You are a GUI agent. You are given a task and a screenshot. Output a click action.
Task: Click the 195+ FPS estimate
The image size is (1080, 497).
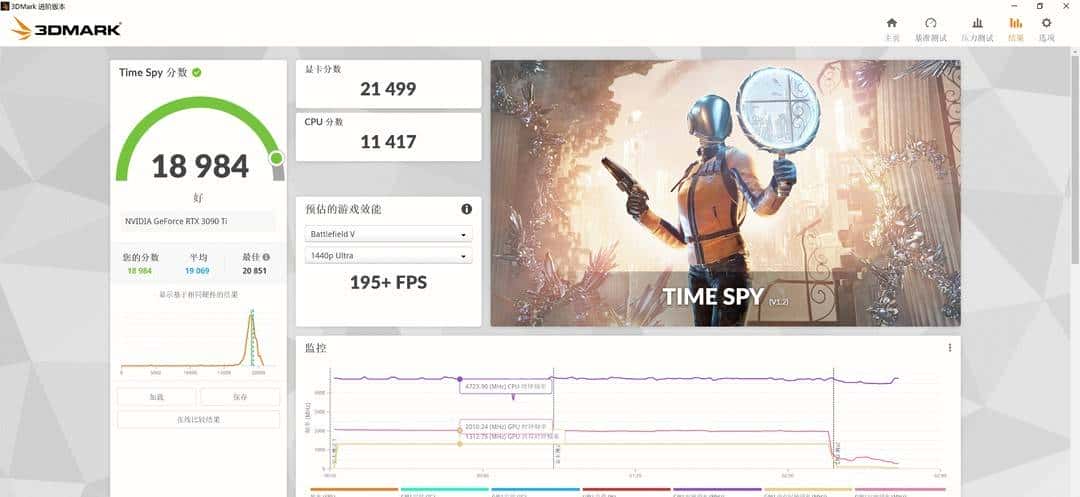pyautogui.click(x=388, y=282)
